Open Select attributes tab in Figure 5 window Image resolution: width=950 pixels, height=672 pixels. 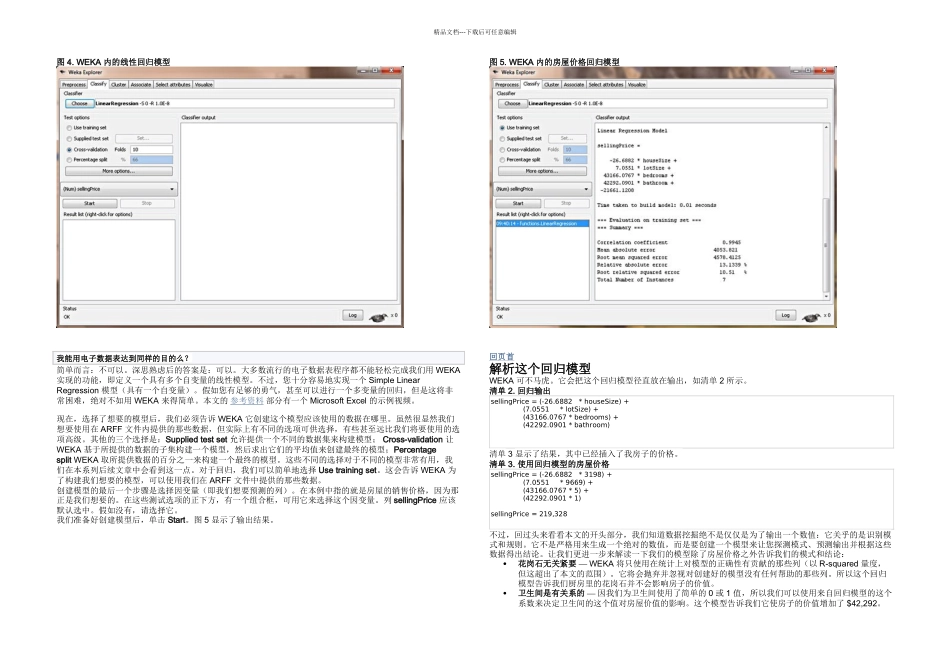pos(606,85)
